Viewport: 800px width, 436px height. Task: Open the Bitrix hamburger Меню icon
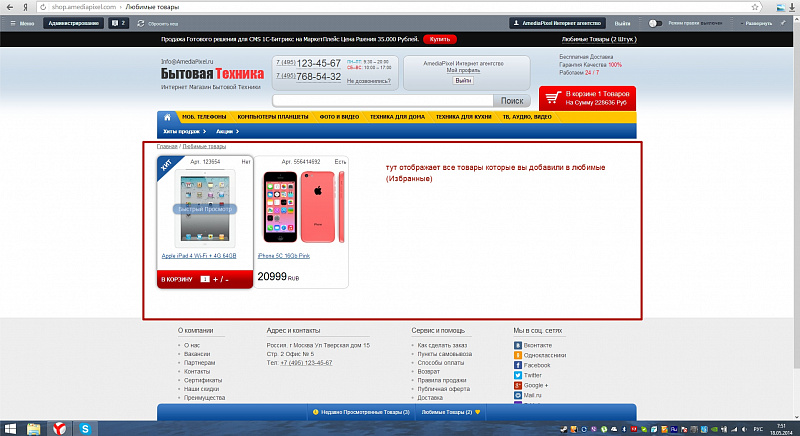click(13, 23)
